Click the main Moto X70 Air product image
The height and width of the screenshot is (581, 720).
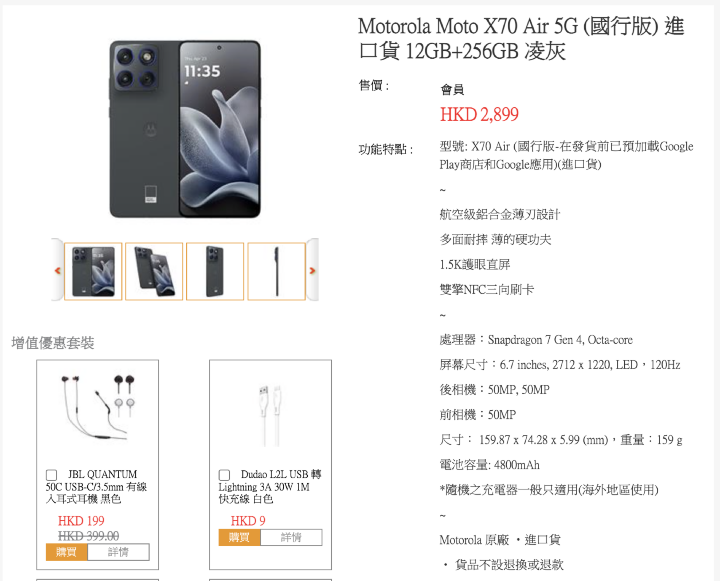185,129
